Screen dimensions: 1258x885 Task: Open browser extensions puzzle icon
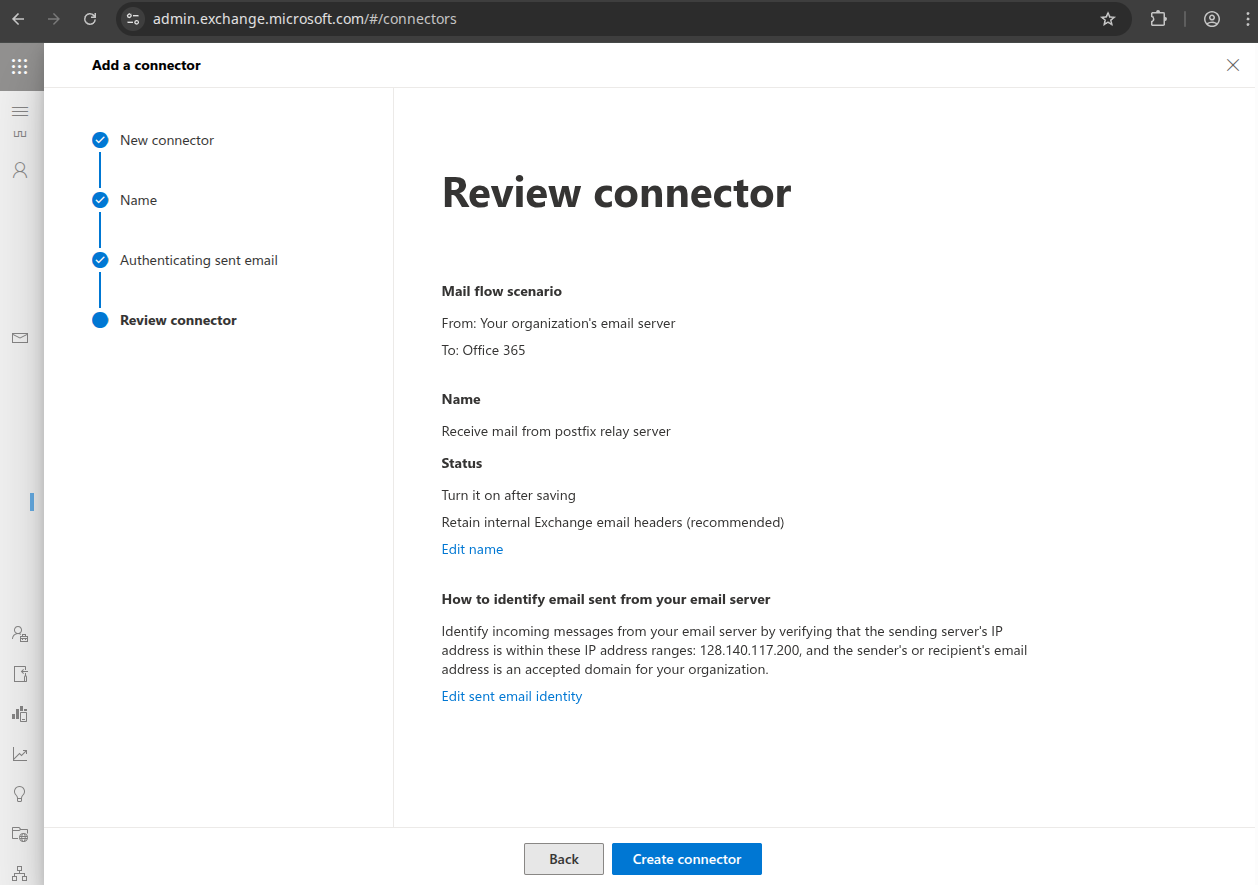pyautogui.click(x=1159, y=19)
